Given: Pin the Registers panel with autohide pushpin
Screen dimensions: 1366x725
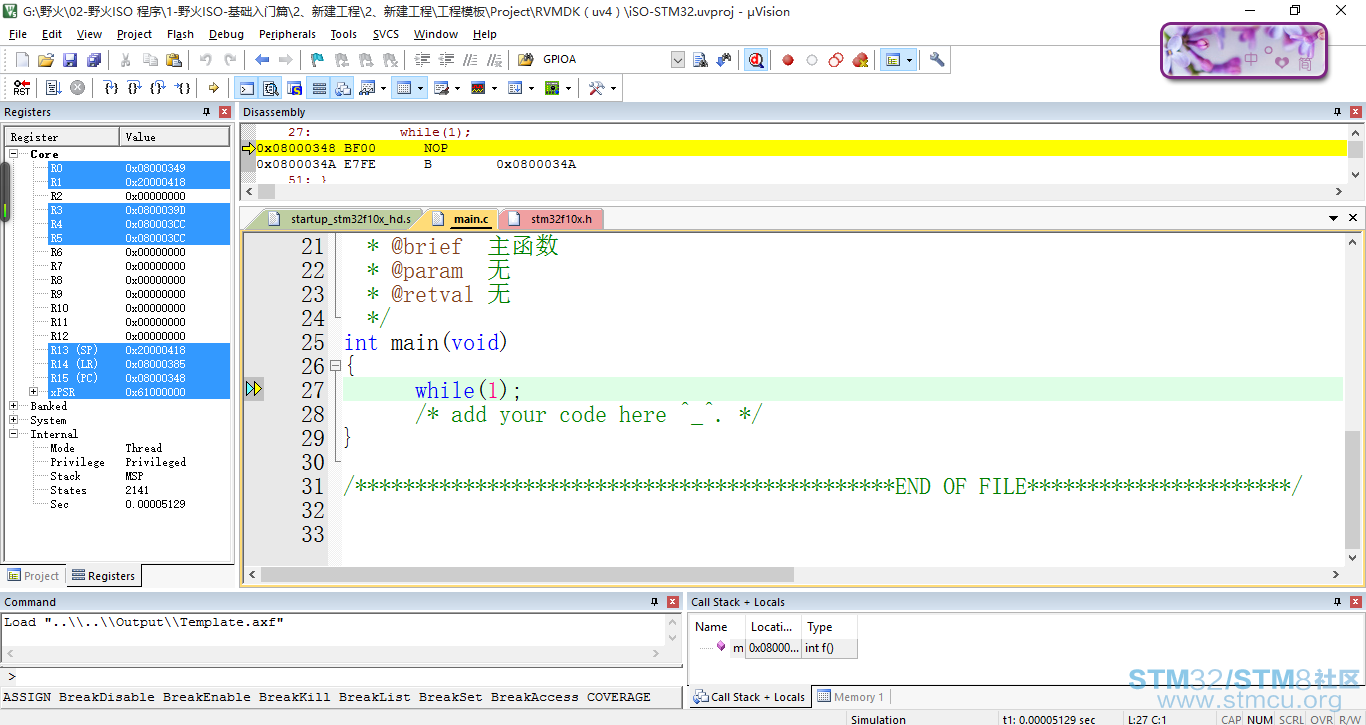Looking at the screenshot, I should coord(207,112).
